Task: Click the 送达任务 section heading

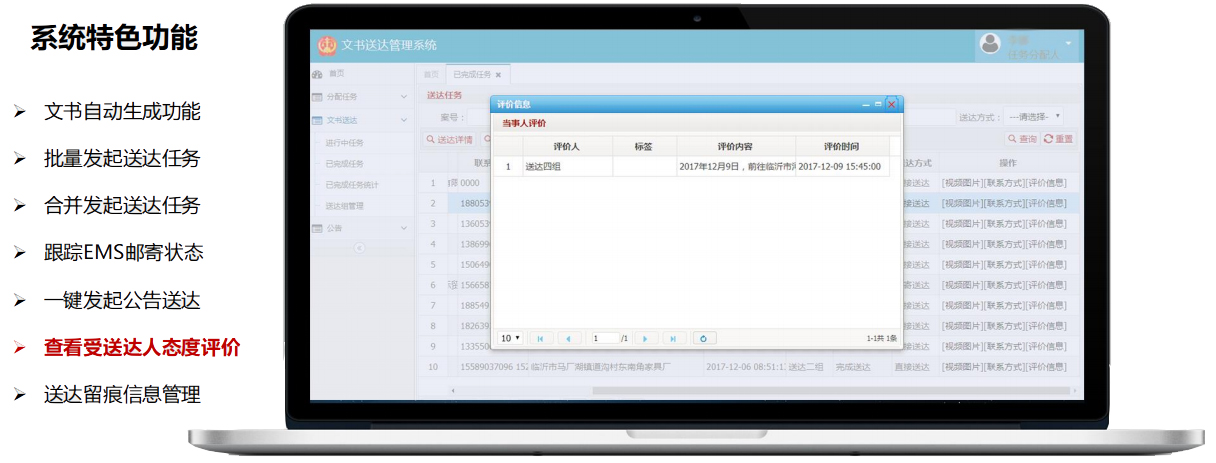Action: pyautogui.click(x=444, y=95)
